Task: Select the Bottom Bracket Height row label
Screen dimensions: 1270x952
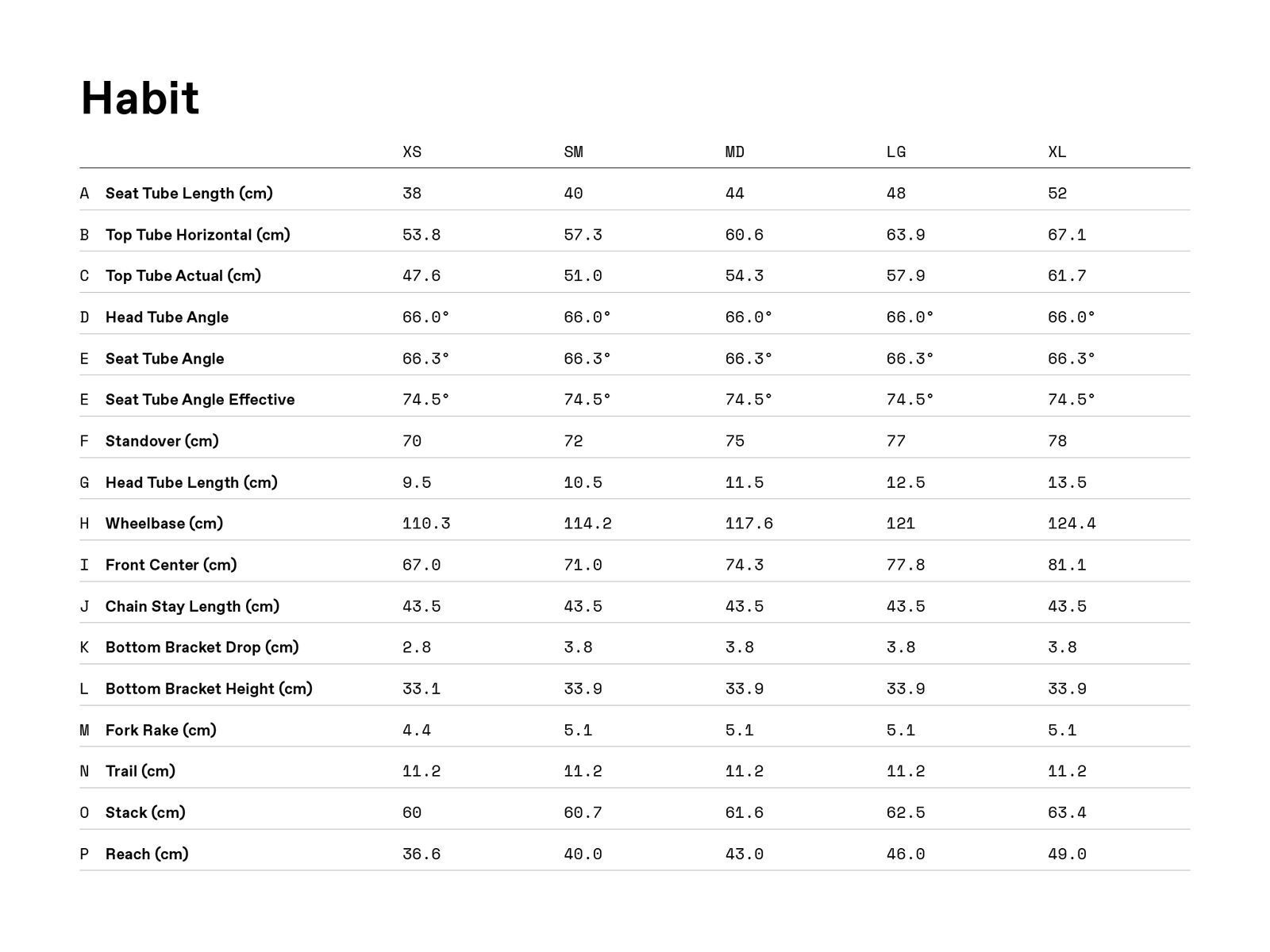Action: click(x=209, y=689)
